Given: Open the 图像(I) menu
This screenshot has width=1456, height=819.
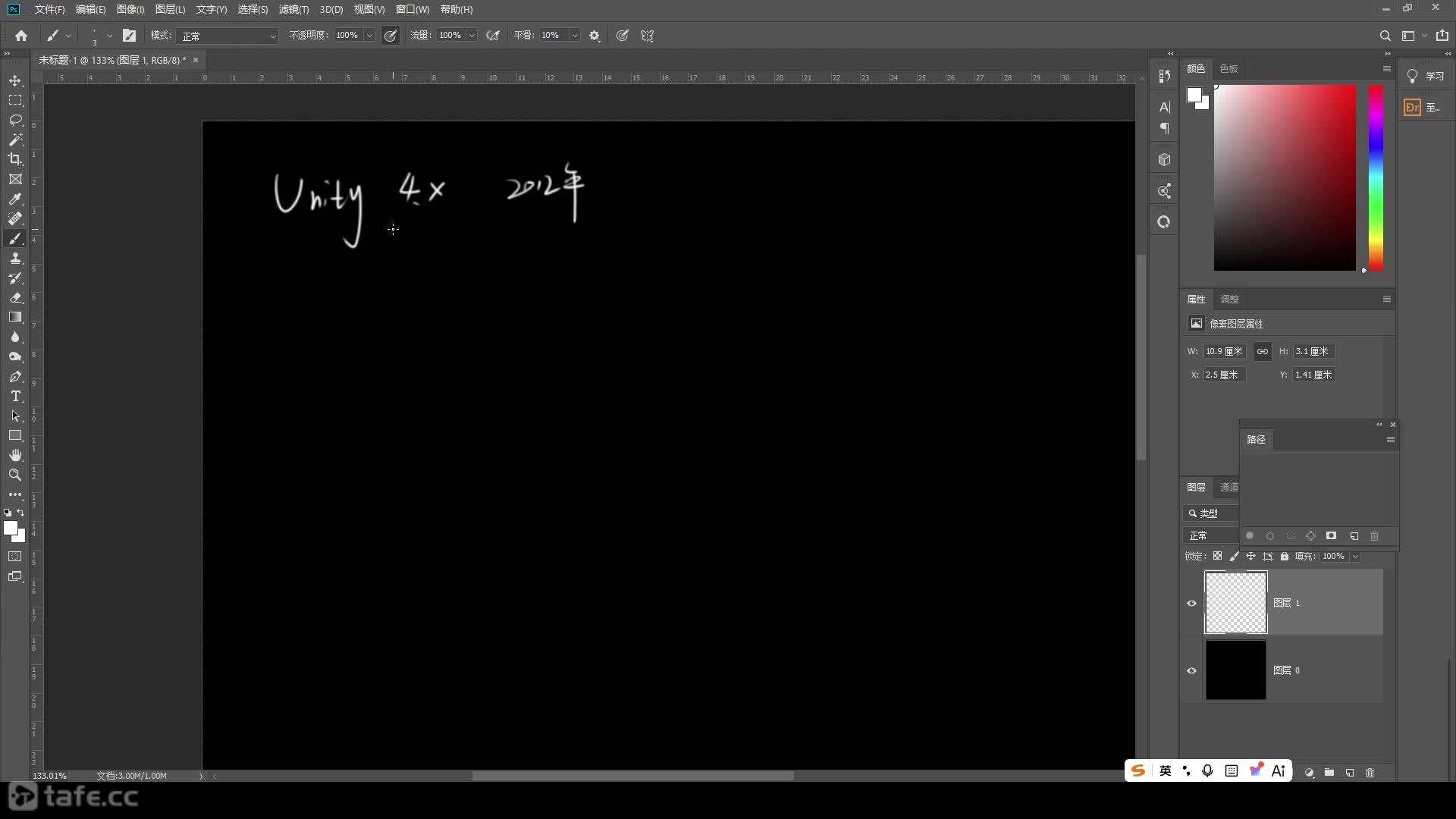Looking at the screenshot, I should [x=130, y=9].
